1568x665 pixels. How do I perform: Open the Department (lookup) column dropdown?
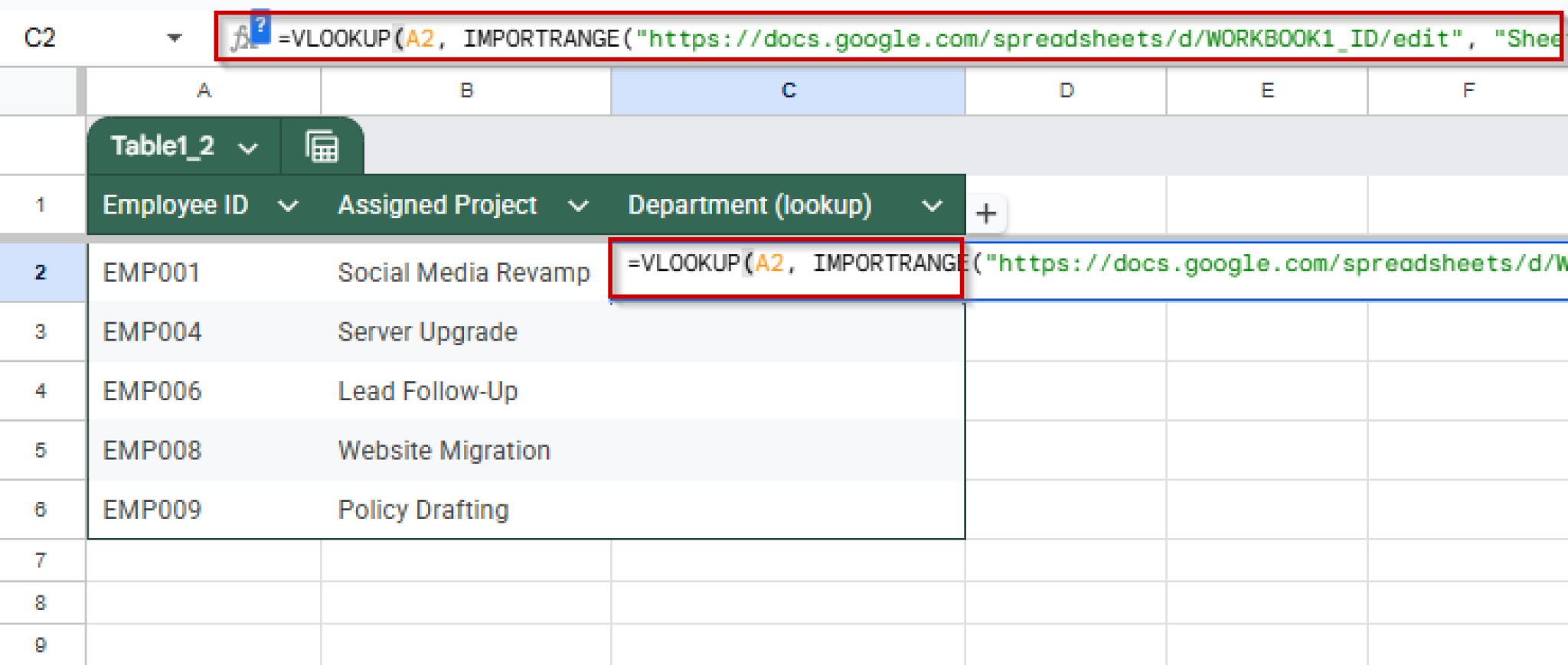pos(932,205)
